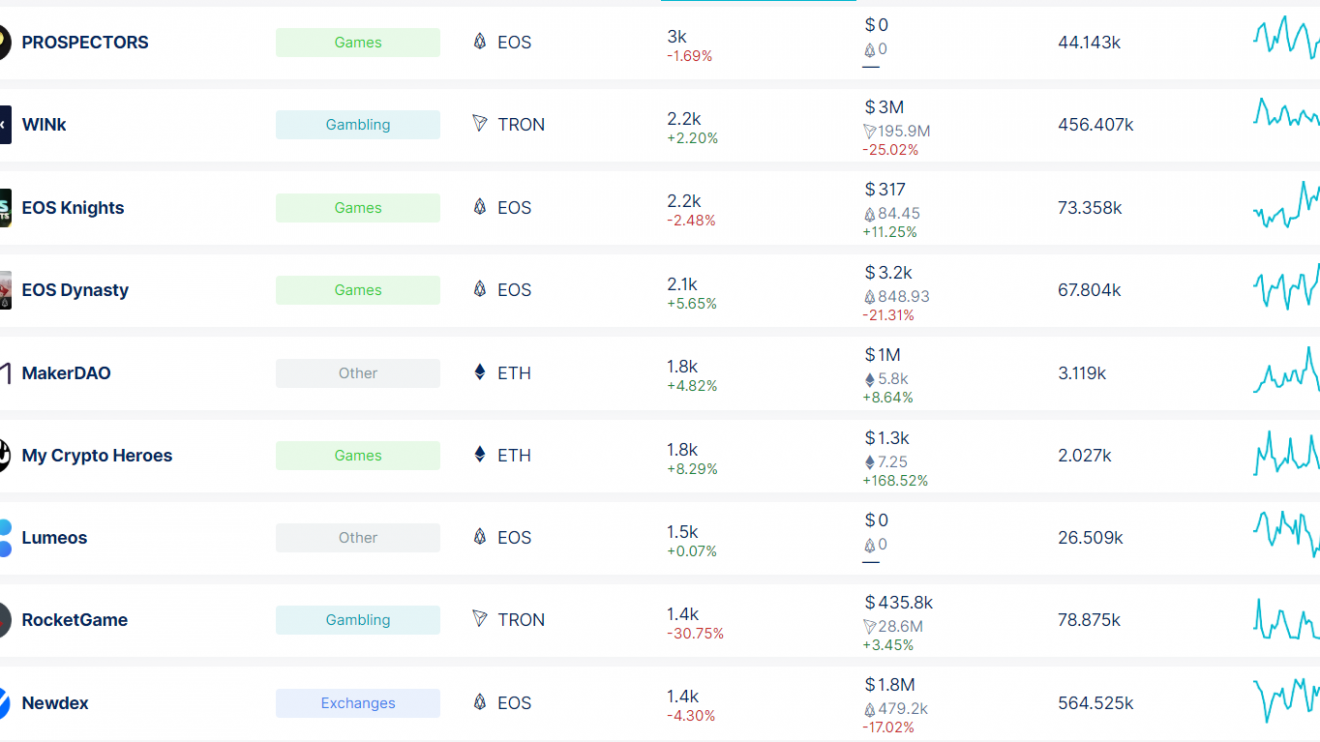Click the Gambling tag in WINk row
This screenshot has height=742, width=1320.
(x=358, y=125)
